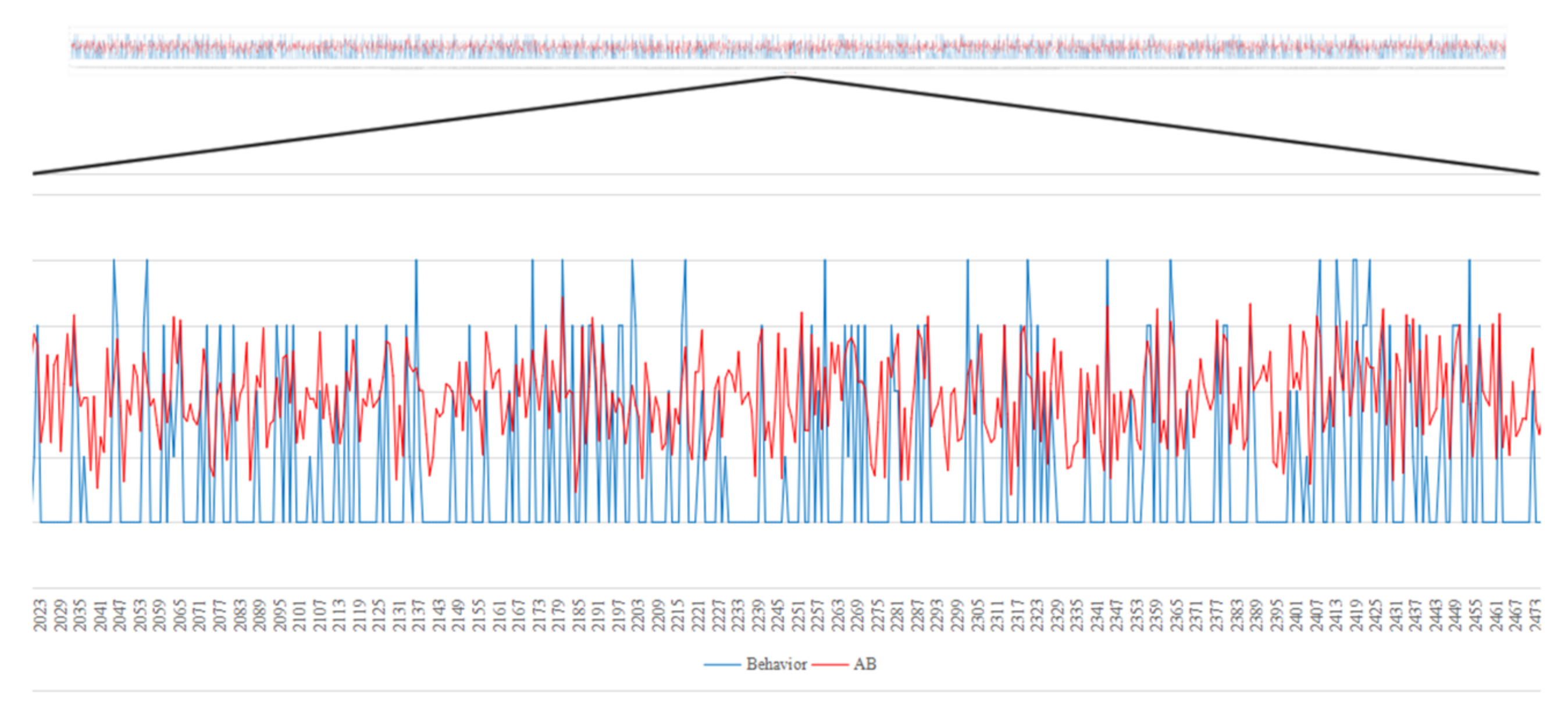Select the x-axis tick label 2173
The width and height of the screenshot is (1568, 714).
pos(538,615)
